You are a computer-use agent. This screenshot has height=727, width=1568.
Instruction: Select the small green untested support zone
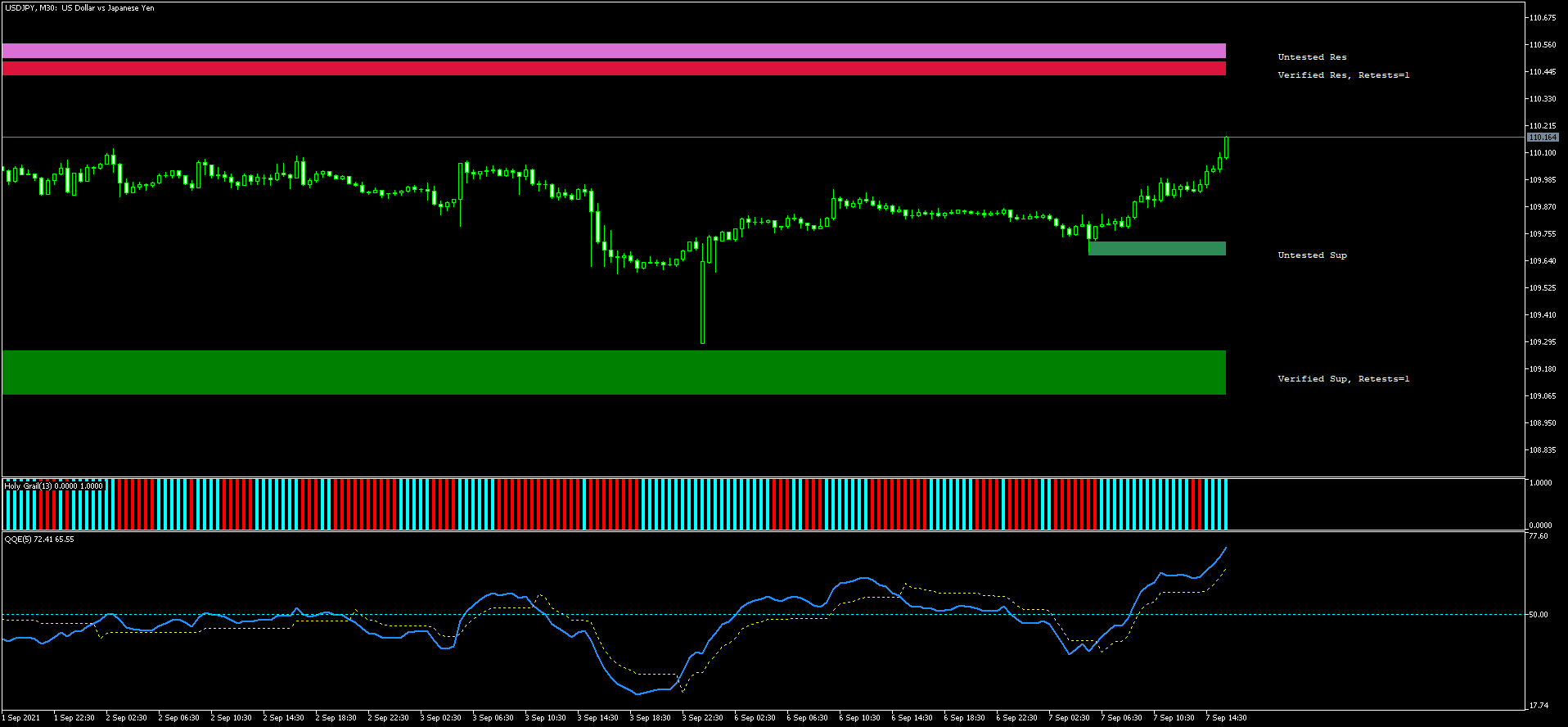point(1157,248)
